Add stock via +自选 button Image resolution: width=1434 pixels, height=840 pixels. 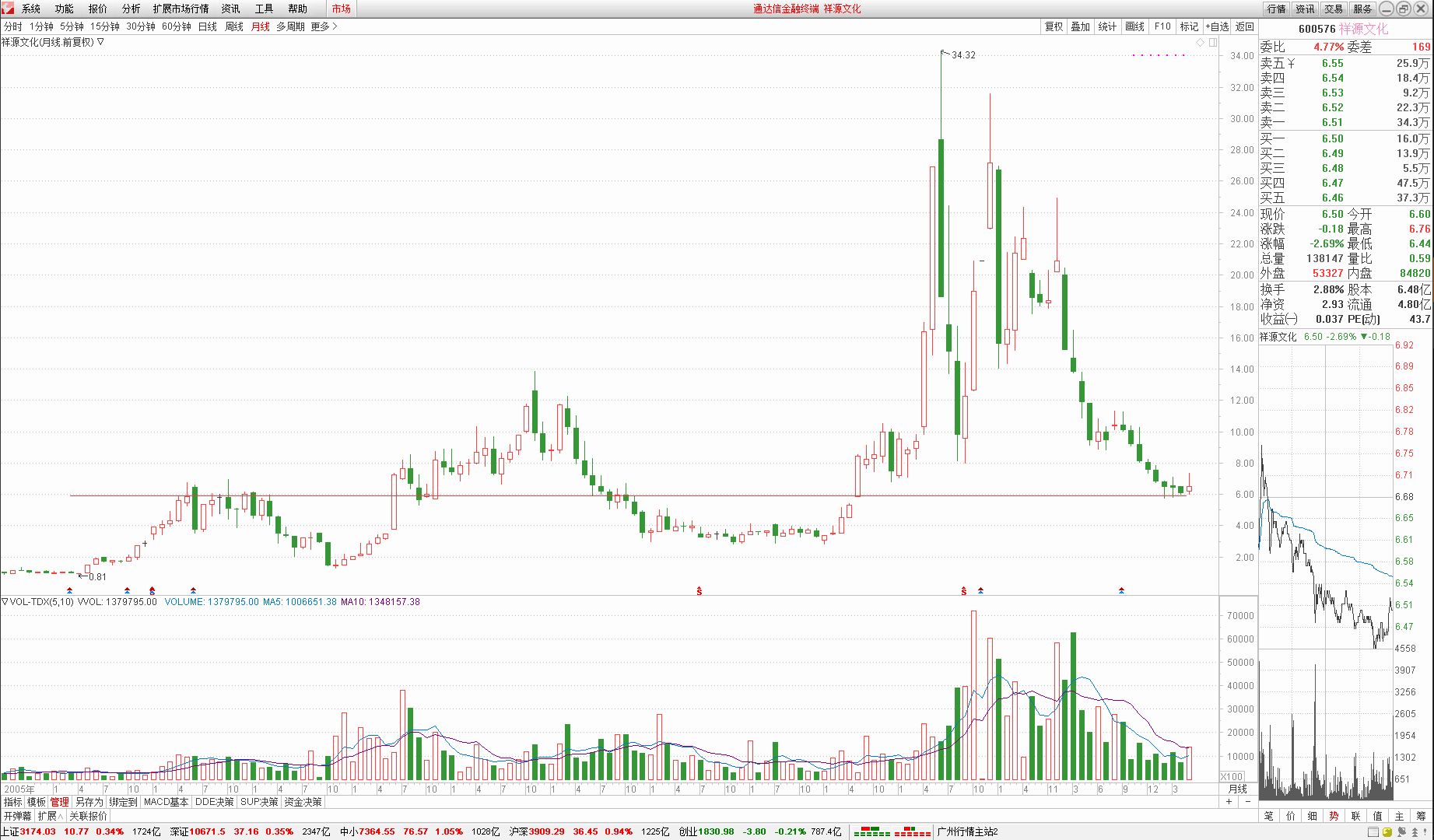click(1217, 26)
